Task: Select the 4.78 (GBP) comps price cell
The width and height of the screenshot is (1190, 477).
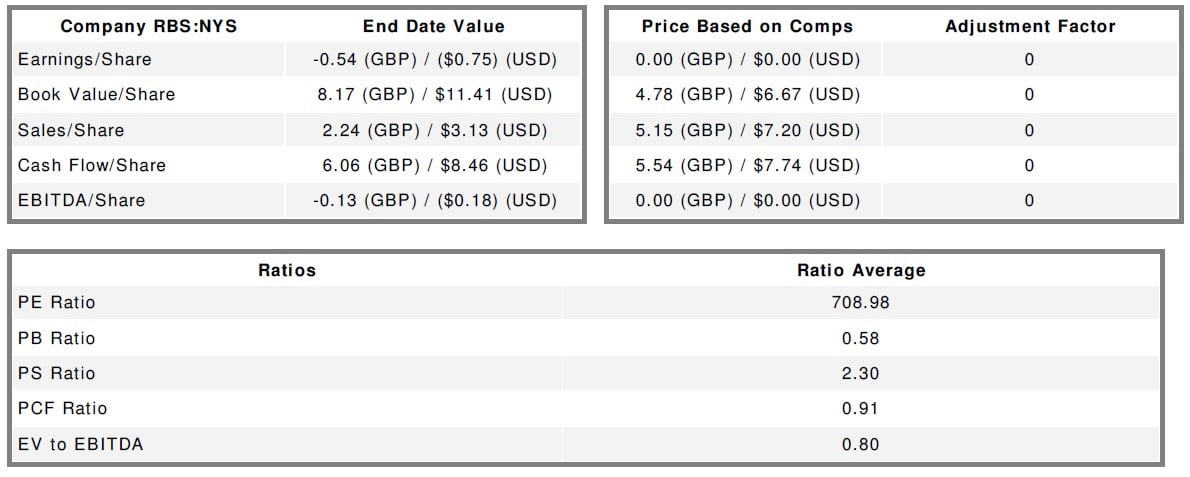Action: point(747,95)
